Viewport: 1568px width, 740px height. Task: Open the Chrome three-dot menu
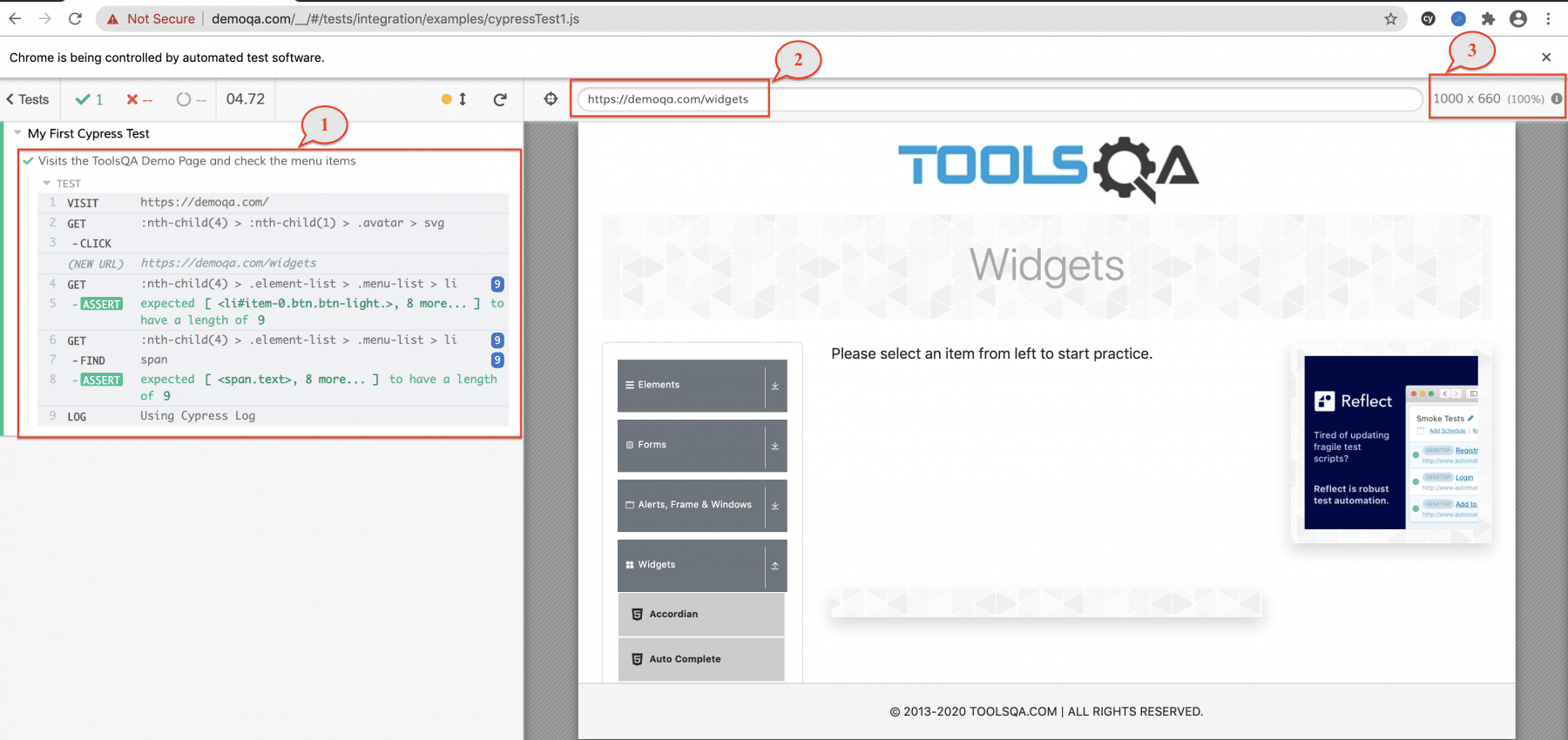1548,19
